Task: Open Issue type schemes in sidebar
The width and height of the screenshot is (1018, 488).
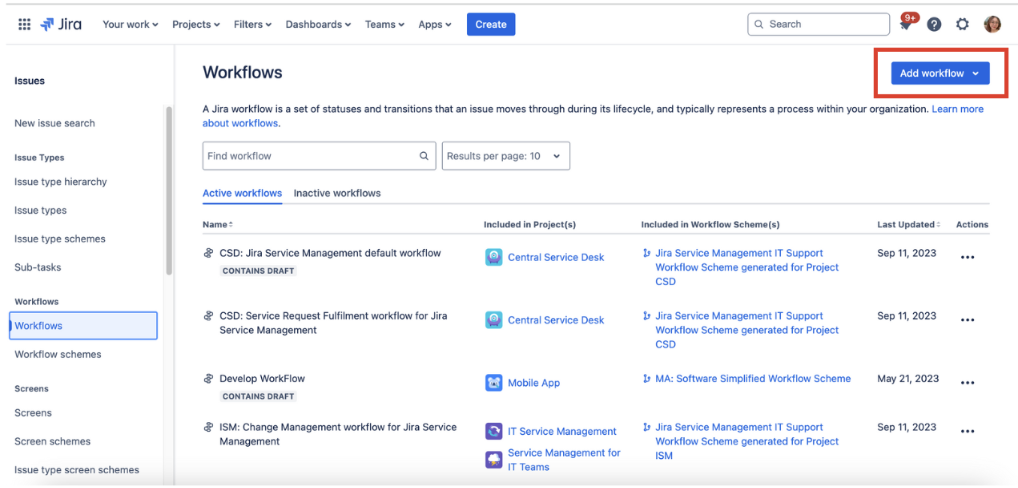Action: pos(60,239)
